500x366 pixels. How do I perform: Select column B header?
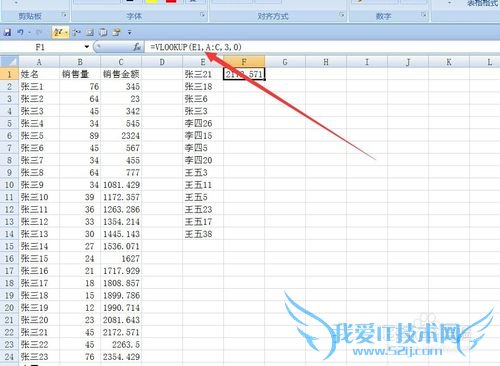point(80,62)
